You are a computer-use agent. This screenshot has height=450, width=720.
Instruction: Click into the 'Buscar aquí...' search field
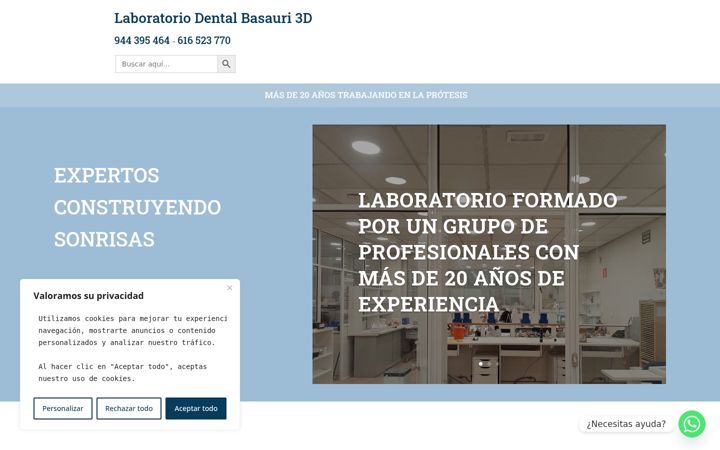pos(166,64)
